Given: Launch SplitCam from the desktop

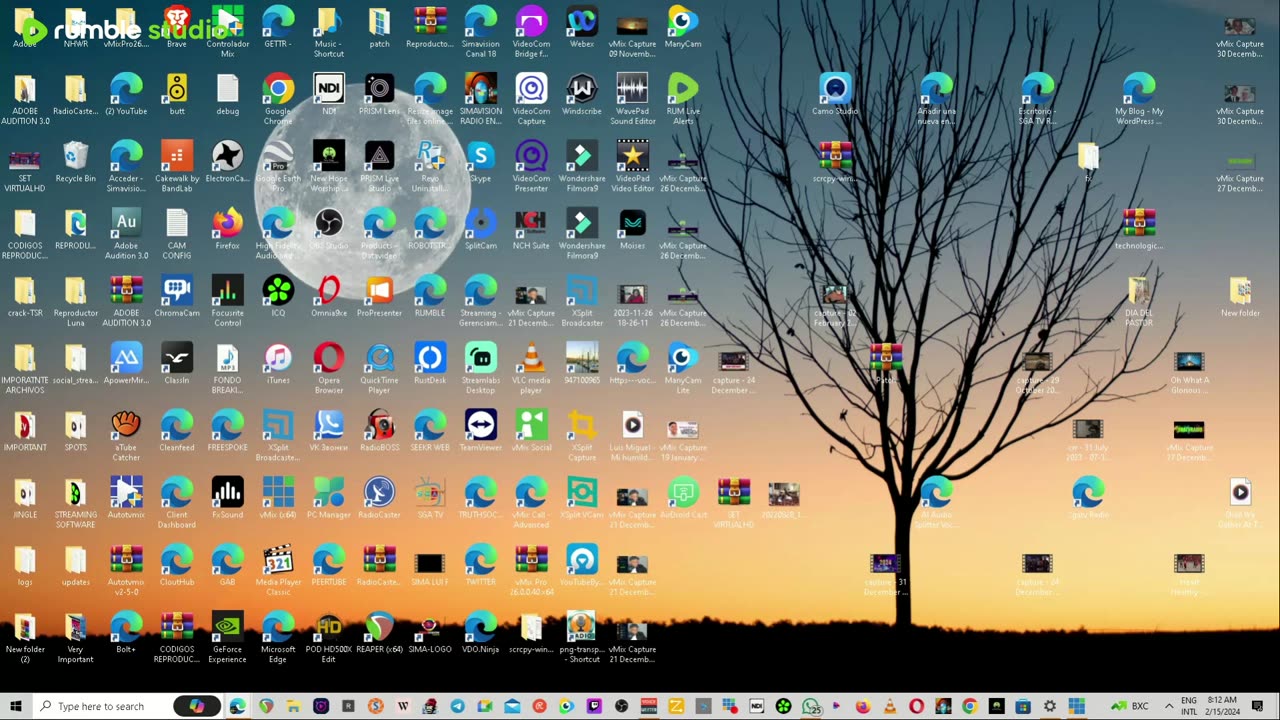Looking at the screenshot, I should coord(481,228).
